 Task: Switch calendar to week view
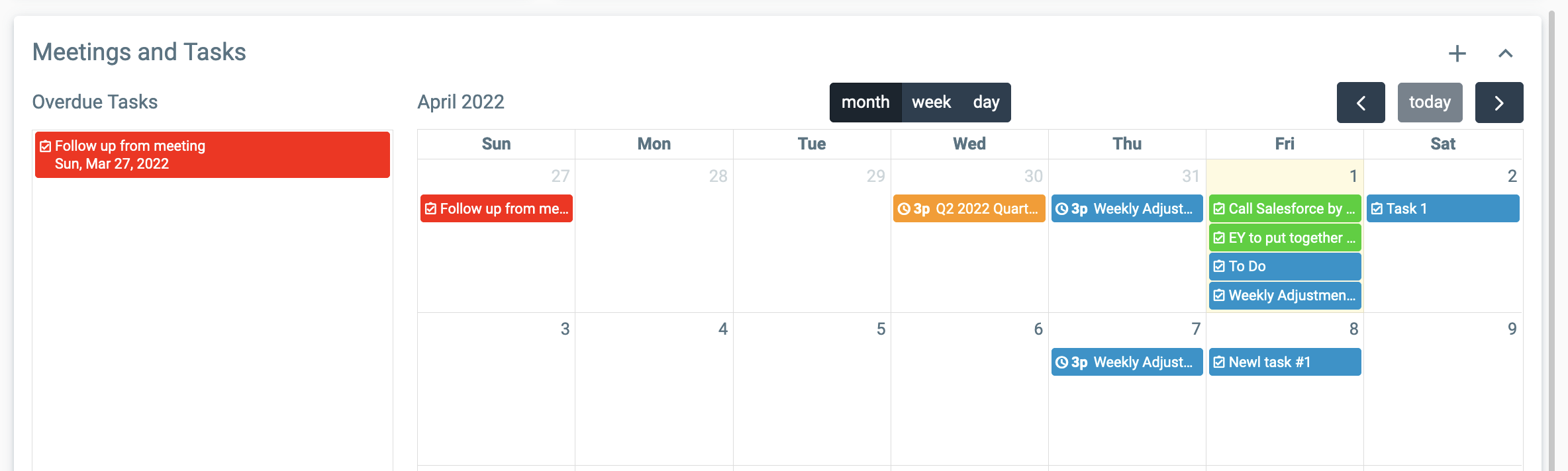coord(931,103)
